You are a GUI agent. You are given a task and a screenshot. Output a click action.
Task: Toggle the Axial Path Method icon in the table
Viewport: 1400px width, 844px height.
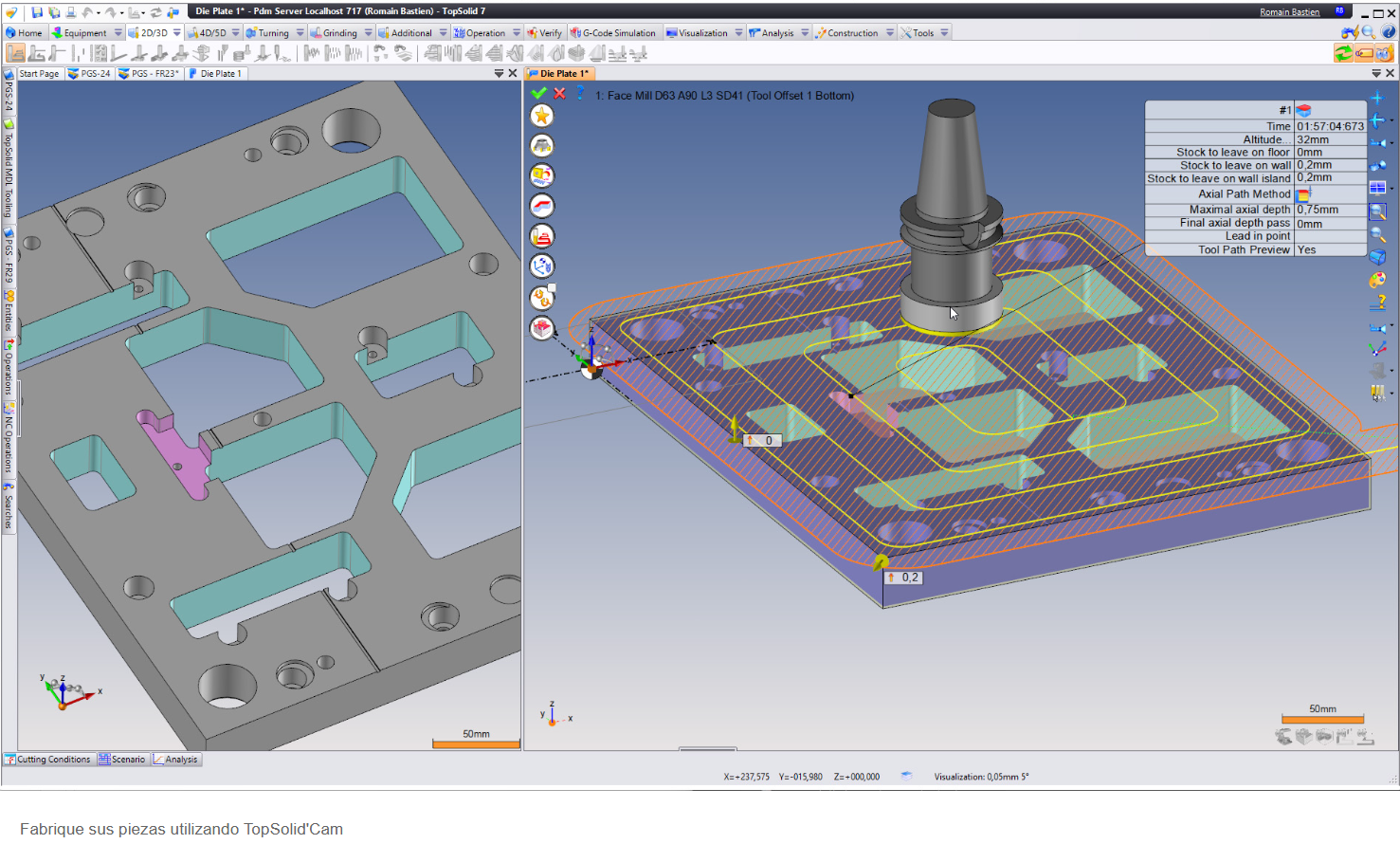click(x=1303, y=194)
